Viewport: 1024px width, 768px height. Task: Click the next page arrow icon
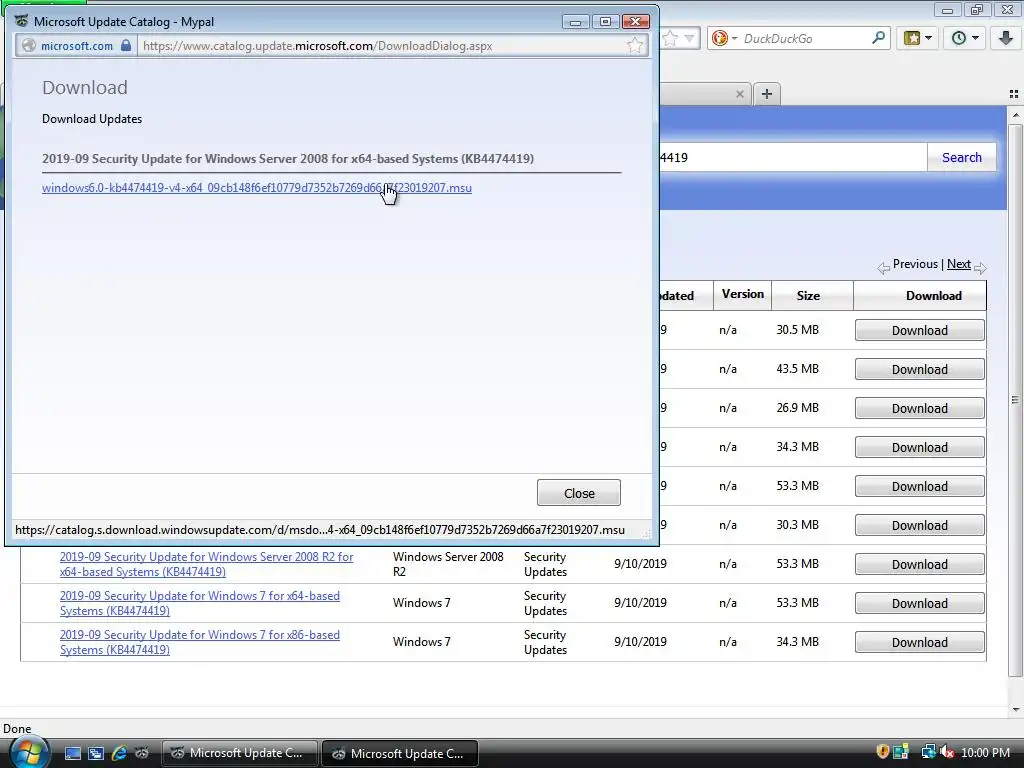point(980,267)
